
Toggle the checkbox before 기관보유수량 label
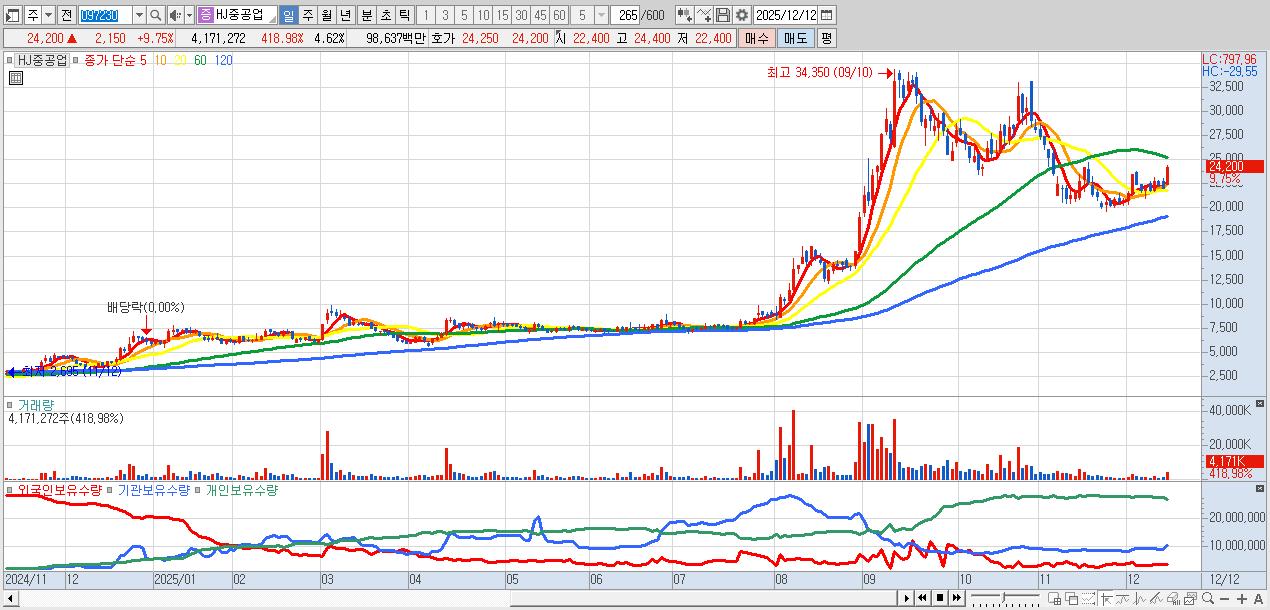click(112, 491)
